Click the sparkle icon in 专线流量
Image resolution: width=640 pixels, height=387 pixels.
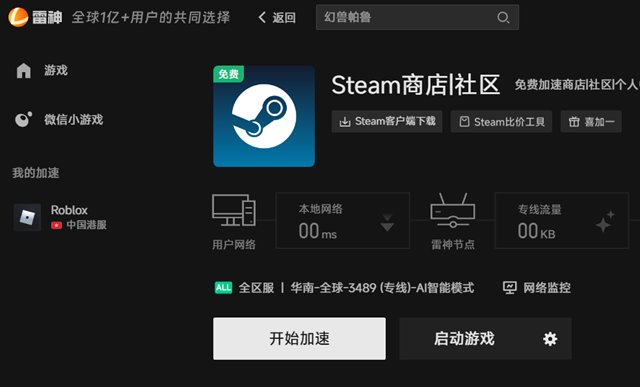[605, 222]
